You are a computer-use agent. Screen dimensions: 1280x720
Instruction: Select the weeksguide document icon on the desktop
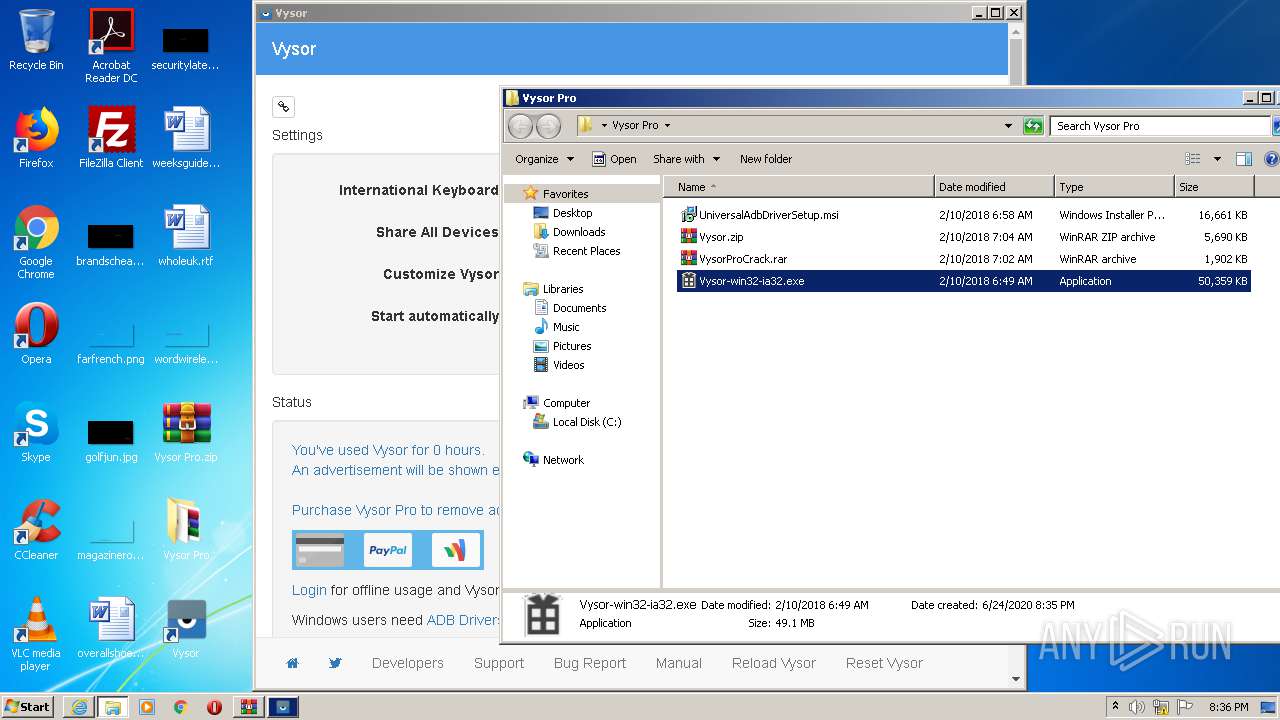coord(186,138)
